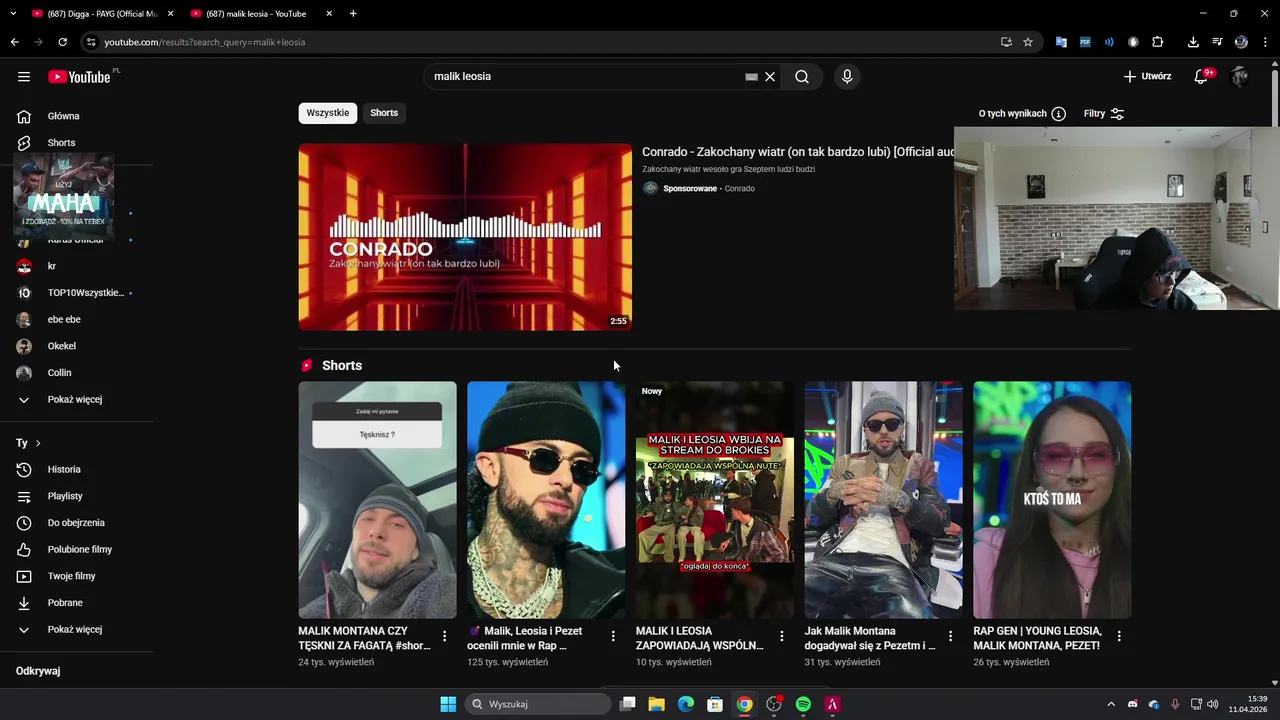Run the search with the magnifier button

802,77
